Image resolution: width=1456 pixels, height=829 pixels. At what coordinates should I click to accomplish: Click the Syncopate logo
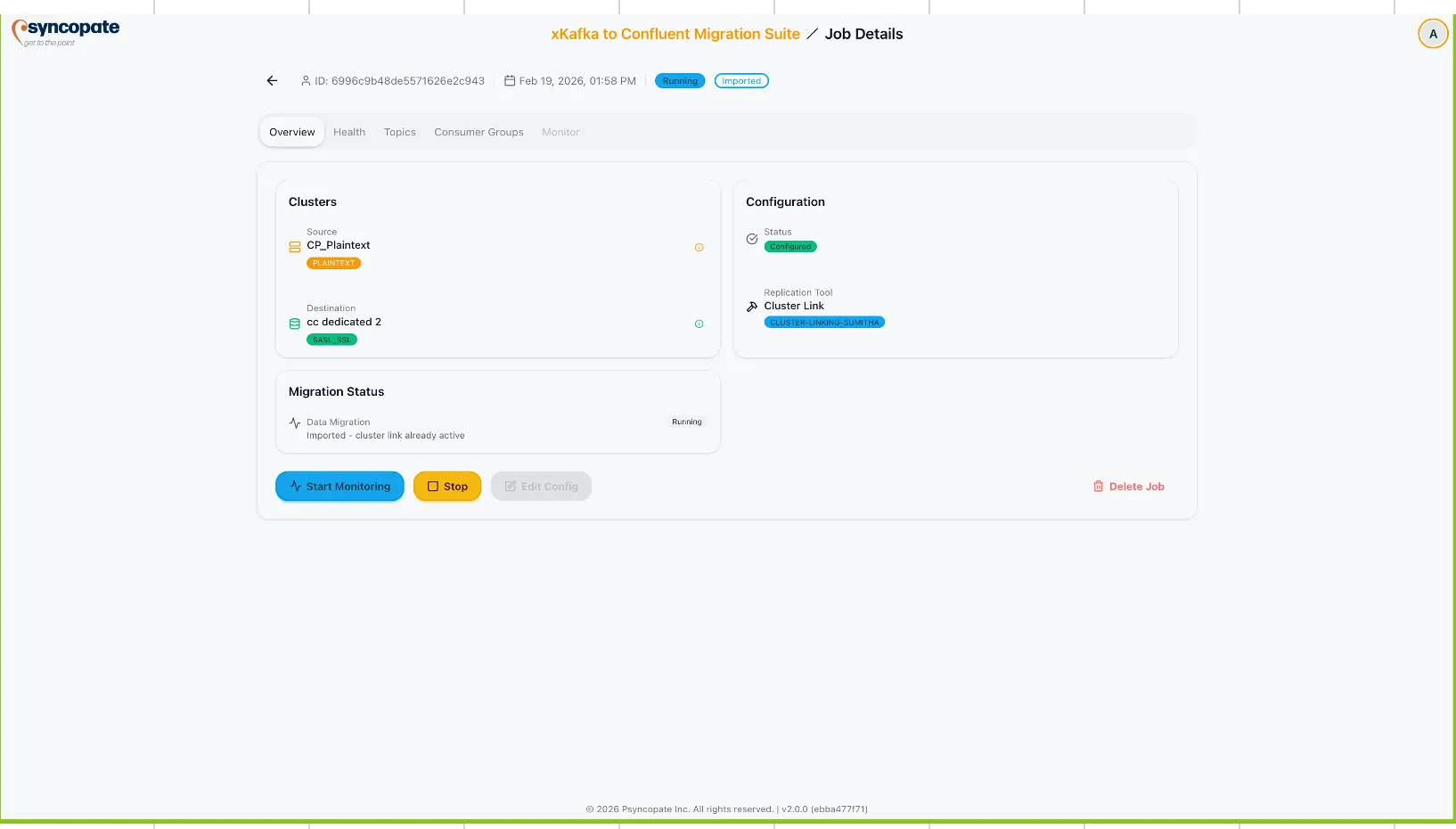coord(66,32)
